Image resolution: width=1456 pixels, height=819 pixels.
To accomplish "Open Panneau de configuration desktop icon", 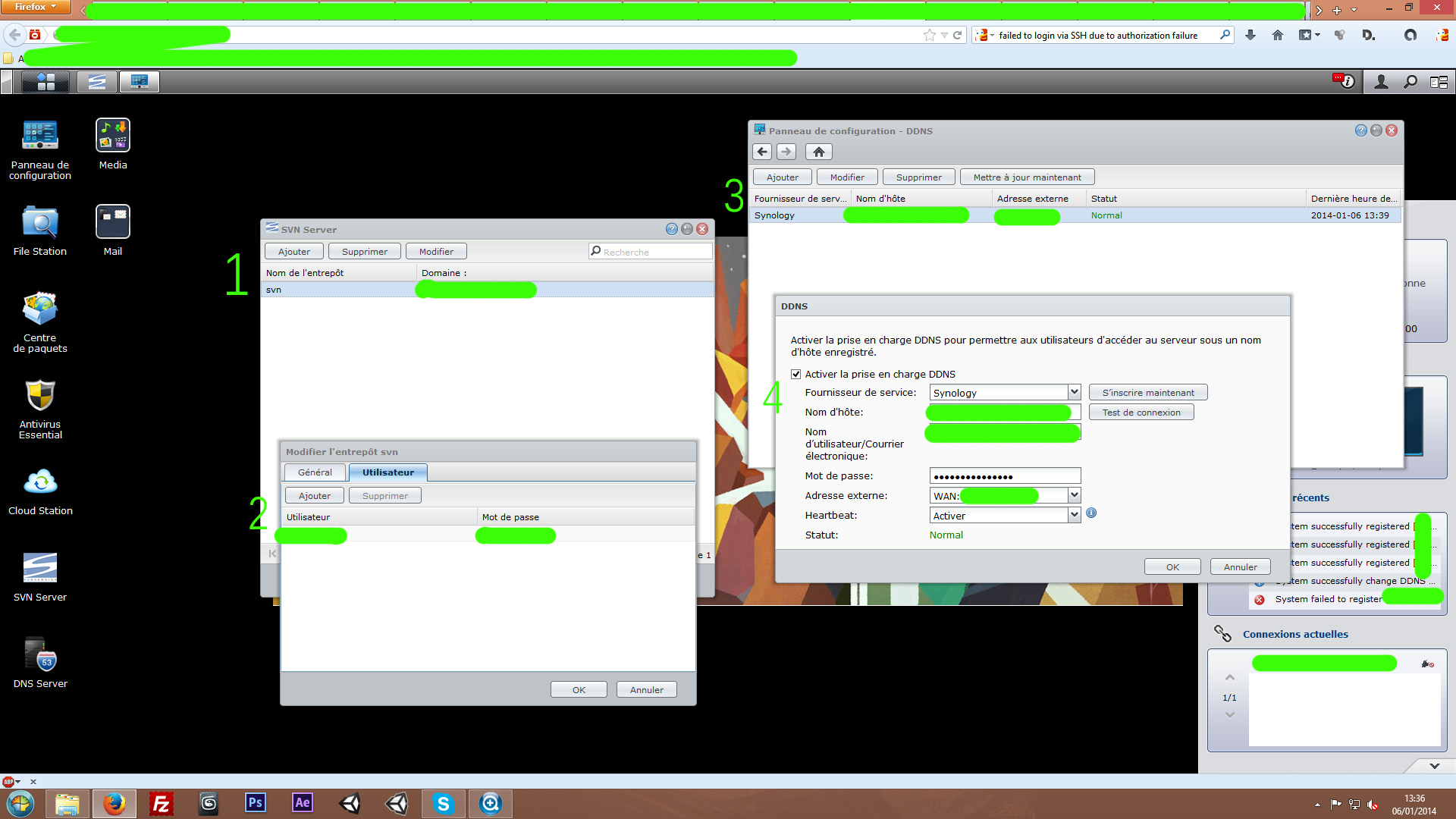I will (x=40, y=150).
